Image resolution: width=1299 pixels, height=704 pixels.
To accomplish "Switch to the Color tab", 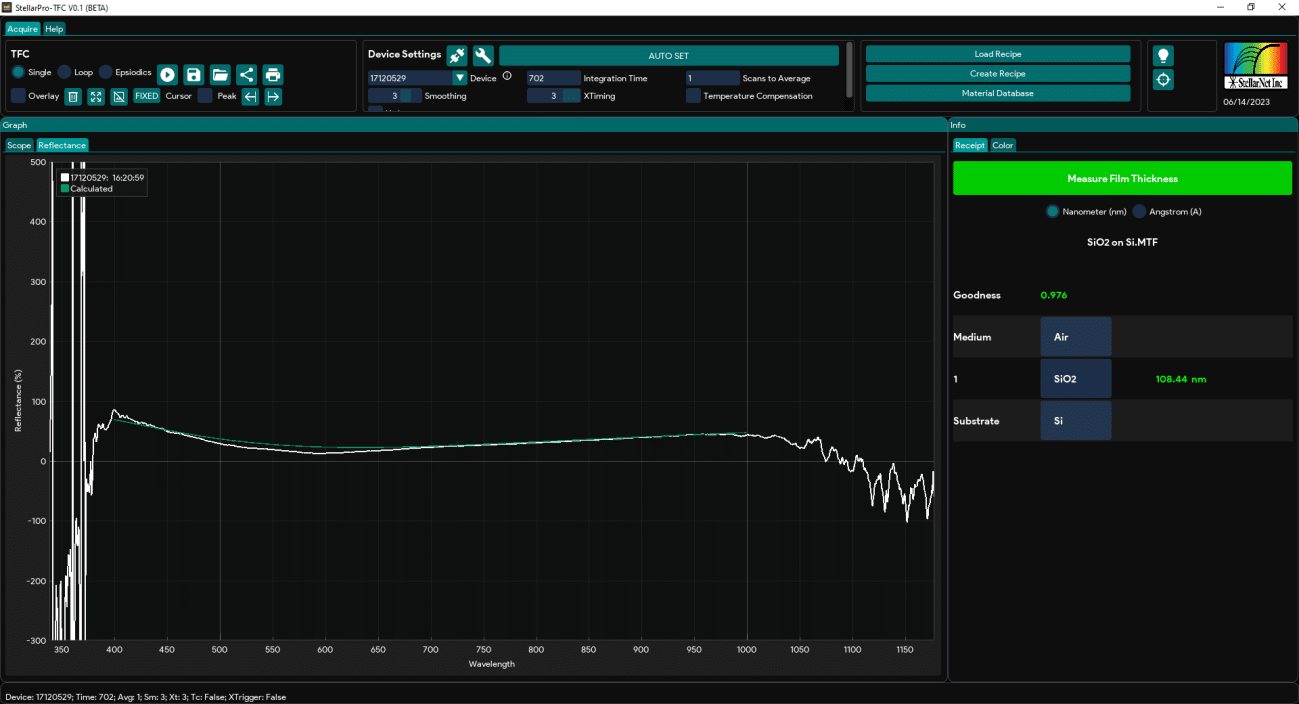I will pyautogui.click(x=1003, y=145).
